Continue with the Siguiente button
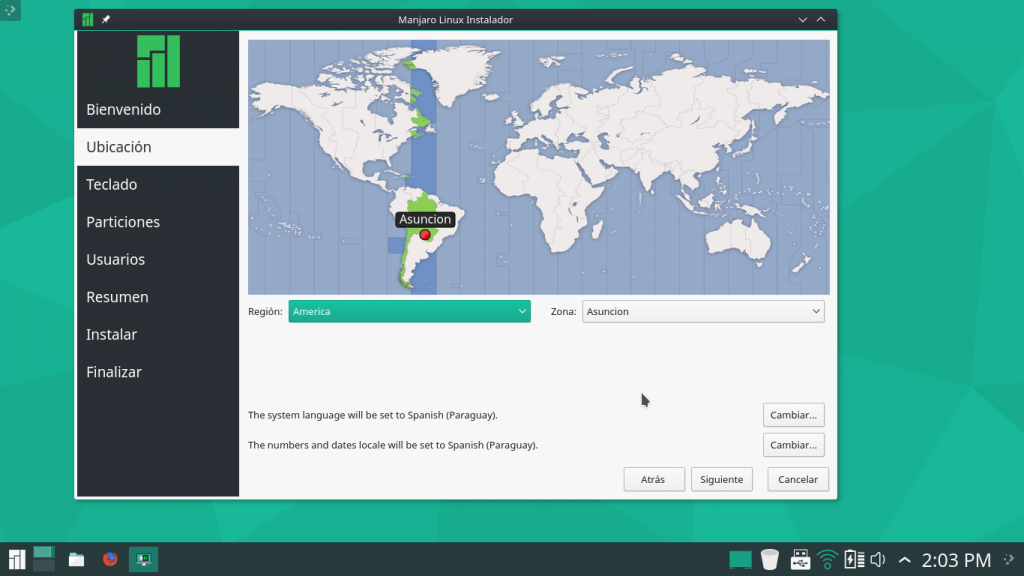 pos(722,479)
